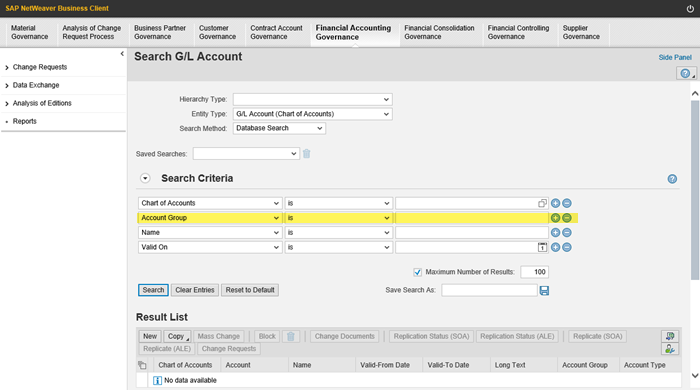Switch to Customer Governance tab
Image resolution: width=700 pixels, height=390 pixels.
coord(217,33)
